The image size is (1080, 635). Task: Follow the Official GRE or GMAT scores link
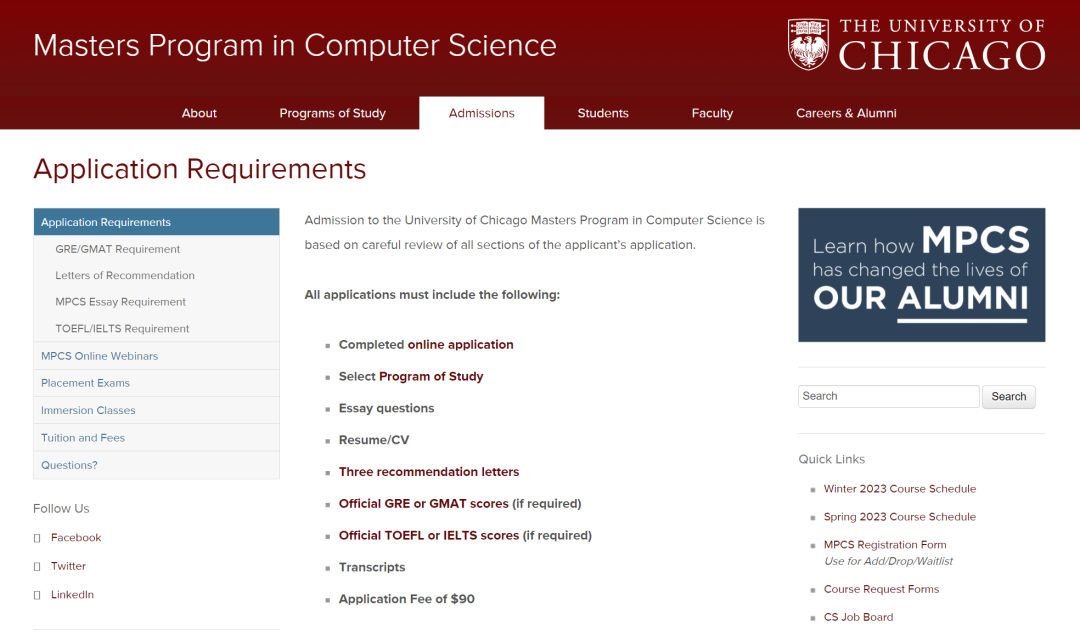[424, 503]
